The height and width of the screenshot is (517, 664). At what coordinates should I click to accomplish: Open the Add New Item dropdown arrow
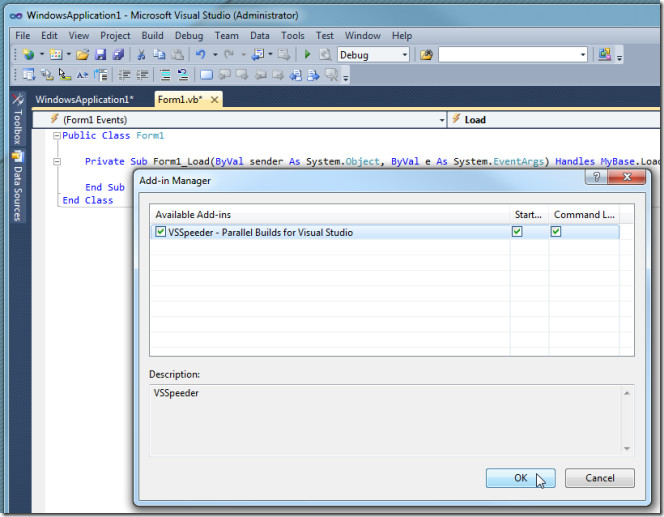pyautogui.click(x=68, y=54)
